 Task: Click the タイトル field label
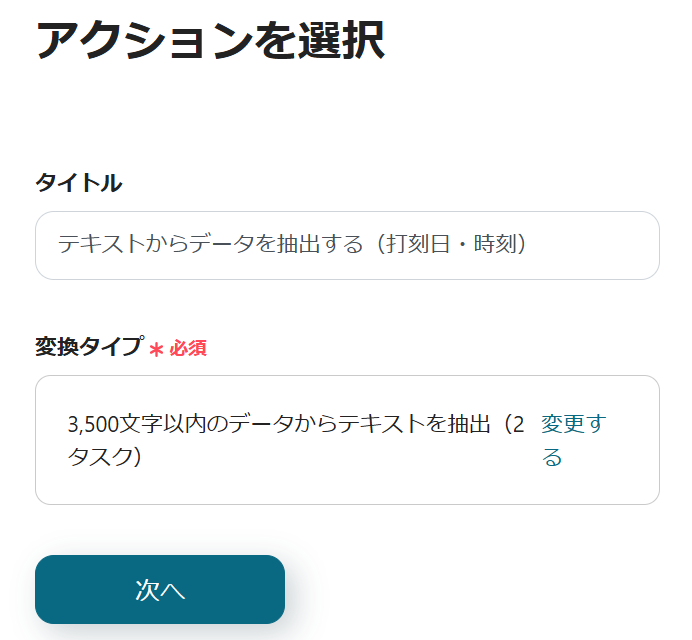pos(79,183)
